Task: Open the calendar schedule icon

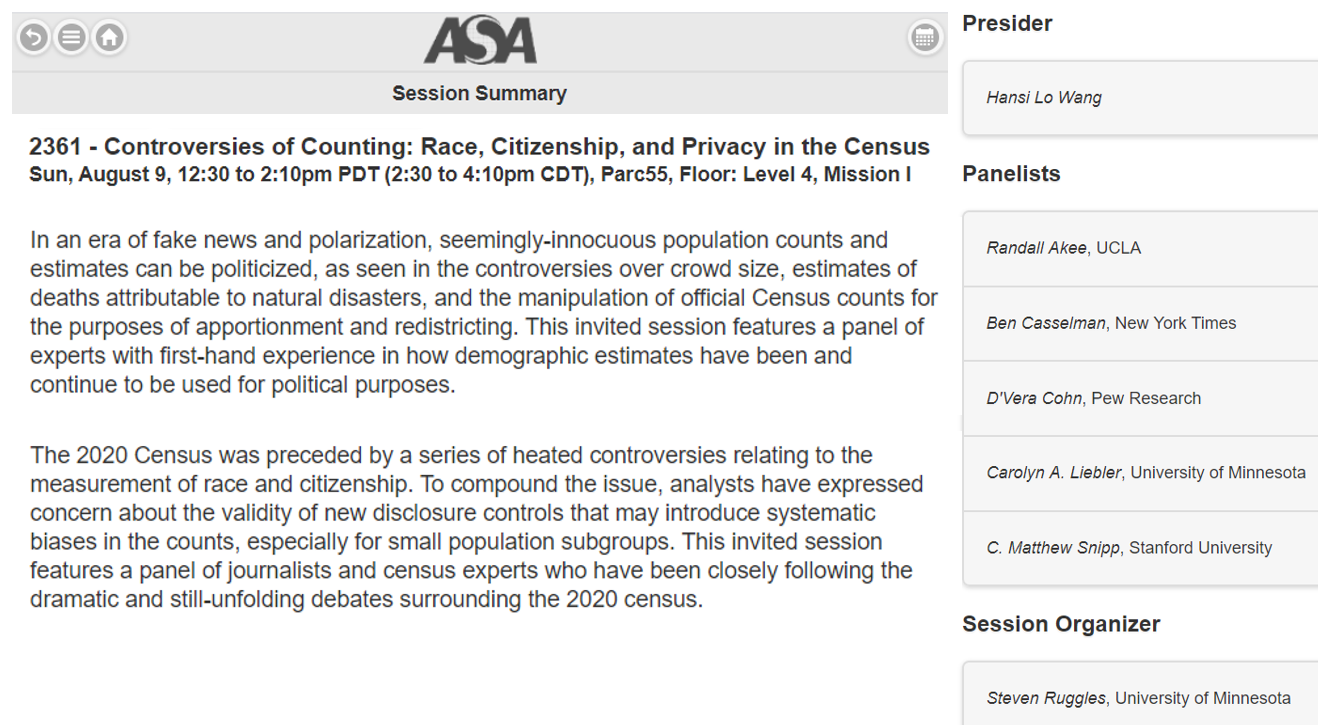Action: click(x=925, y=38)
